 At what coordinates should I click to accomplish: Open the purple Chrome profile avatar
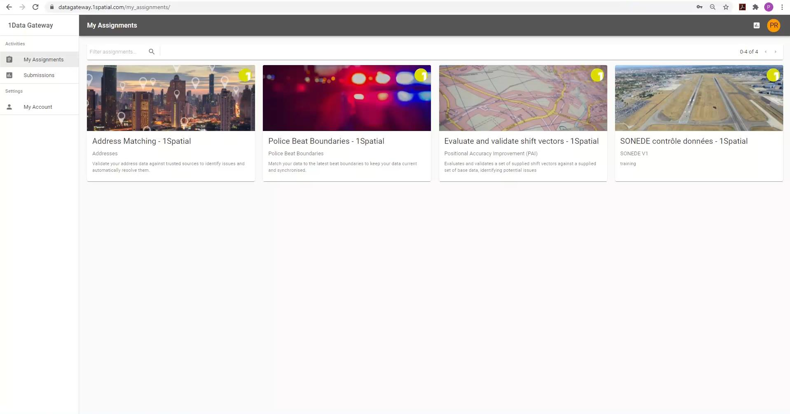pyautogui.click(x=768, y=7)
